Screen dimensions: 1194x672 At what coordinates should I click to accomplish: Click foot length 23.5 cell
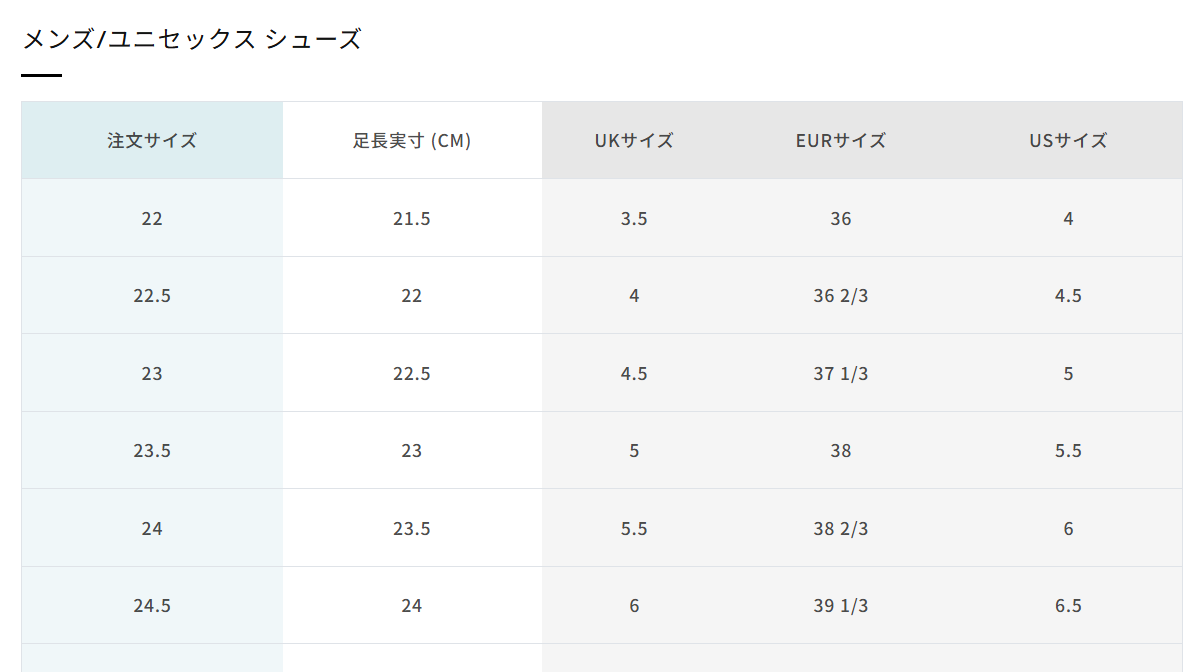pos(412,529)
